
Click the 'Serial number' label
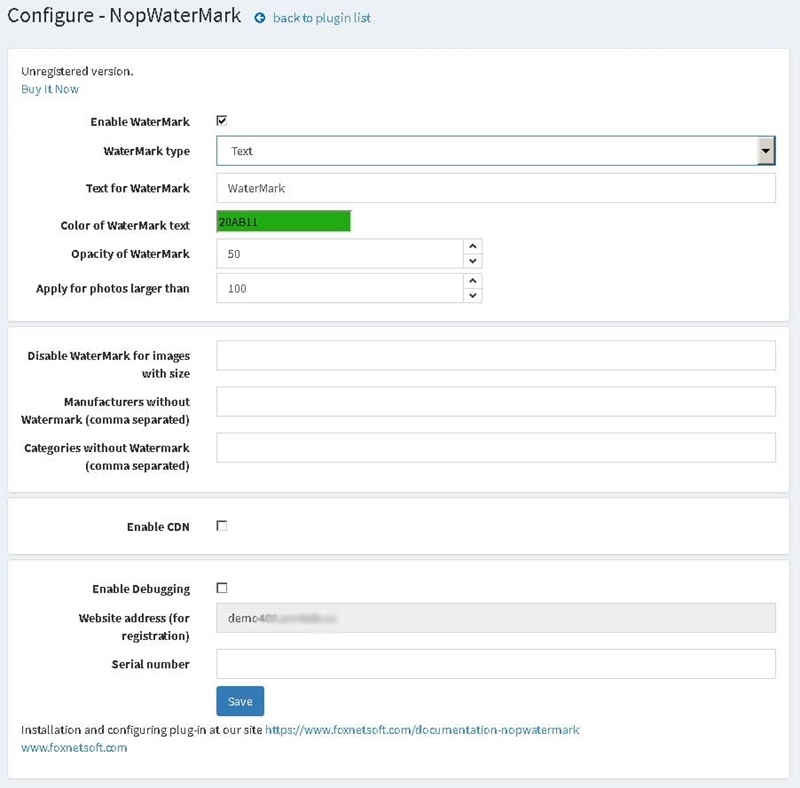pos(151,664)
